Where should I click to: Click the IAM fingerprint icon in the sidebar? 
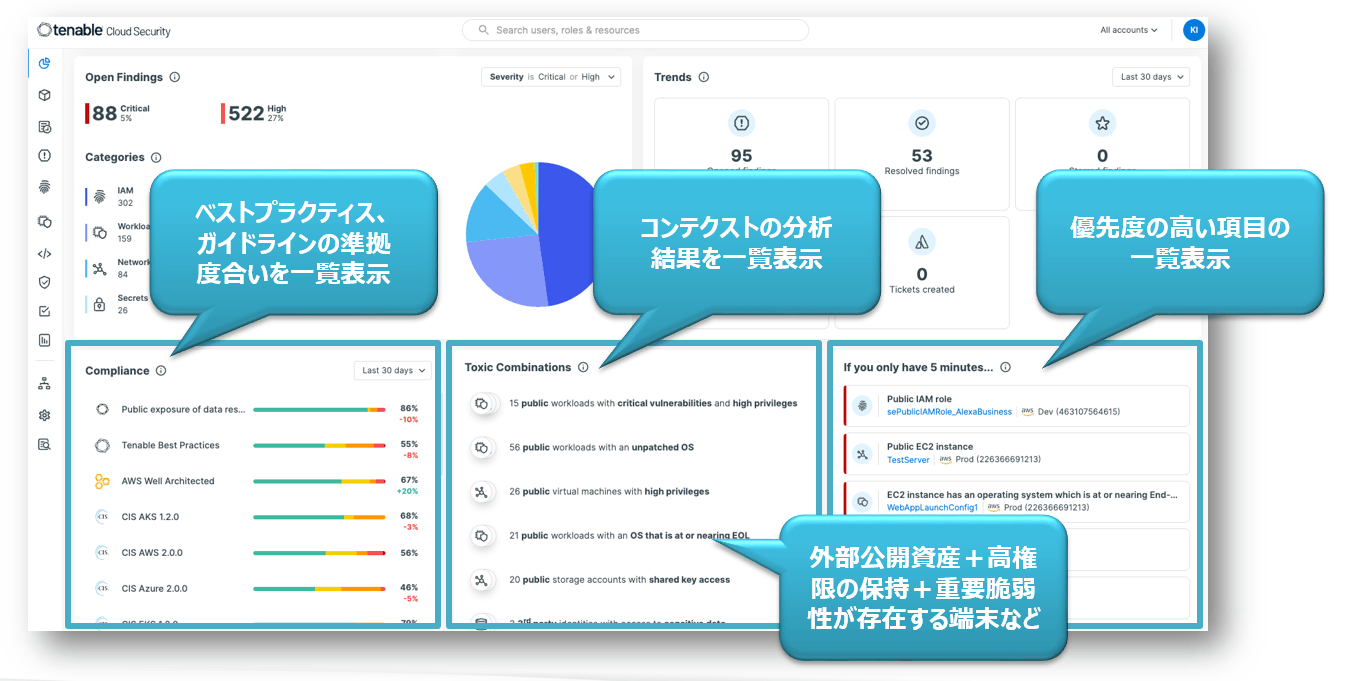[44, 188]
